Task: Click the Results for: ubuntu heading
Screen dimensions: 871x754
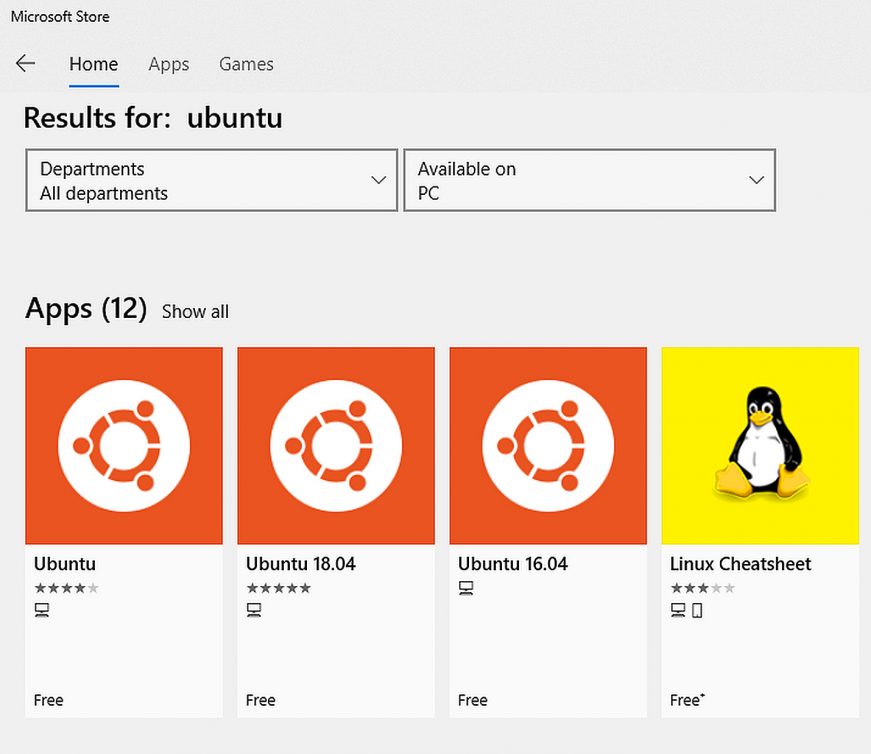Action: pos(153,118)
